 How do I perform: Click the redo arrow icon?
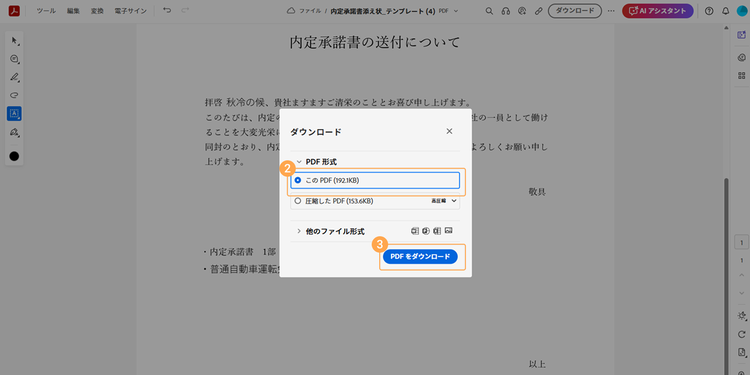185,10
